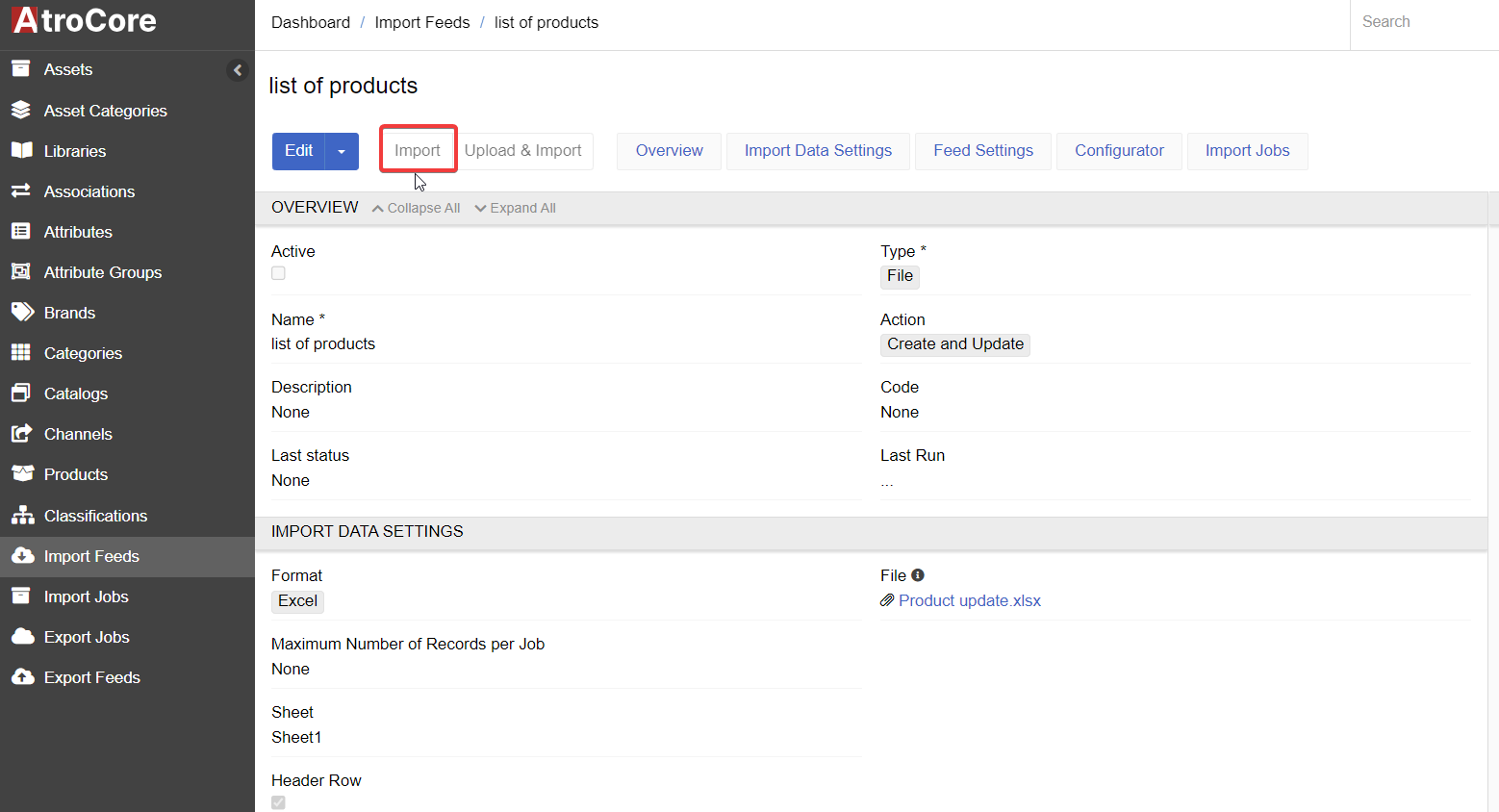1499x812 pixels.
Task: Click the info icon beside File
Action: point(918,575)
